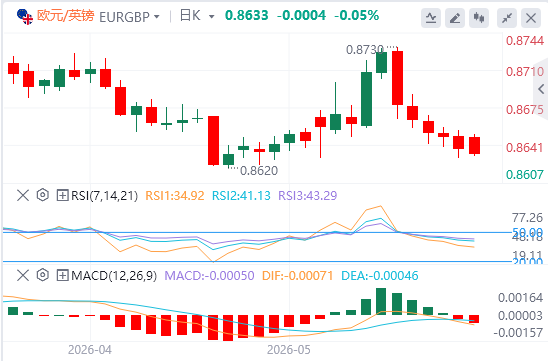
Task: Expand the MACD panel with plus box
Action: click(62, 276)
